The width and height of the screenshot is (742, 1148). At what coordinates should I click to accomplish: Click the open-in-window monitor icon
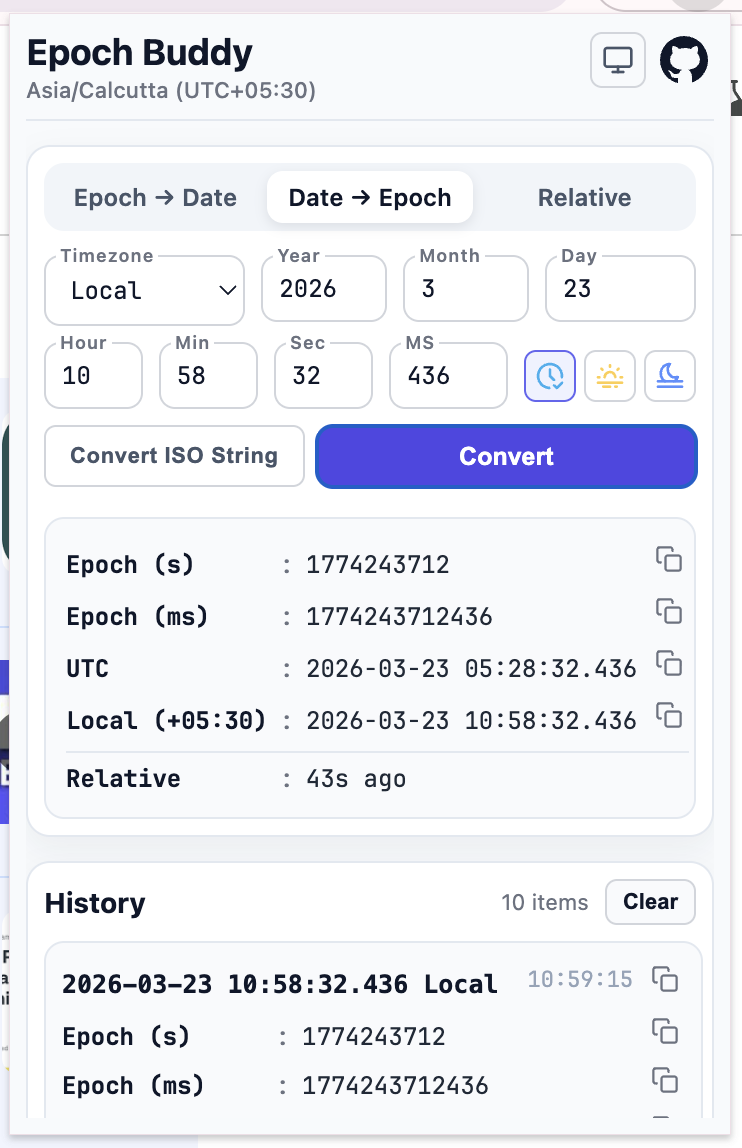point(617,60)
